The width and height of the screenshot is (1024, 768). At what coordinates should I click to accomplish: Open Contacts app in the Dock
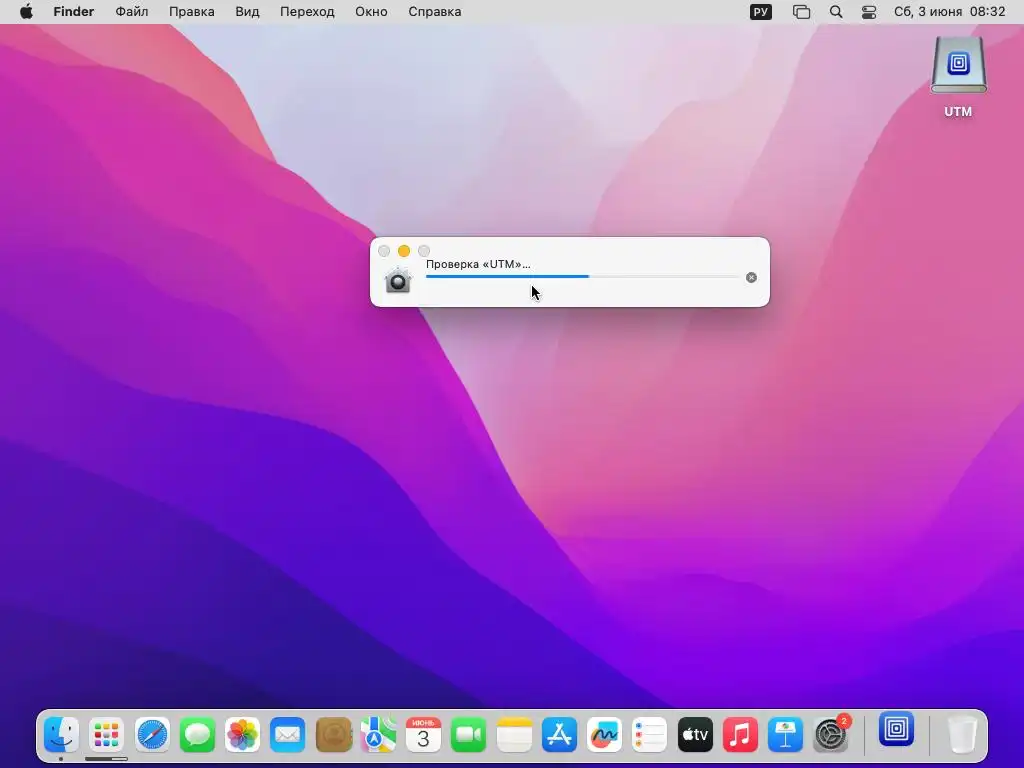[333, 735]
